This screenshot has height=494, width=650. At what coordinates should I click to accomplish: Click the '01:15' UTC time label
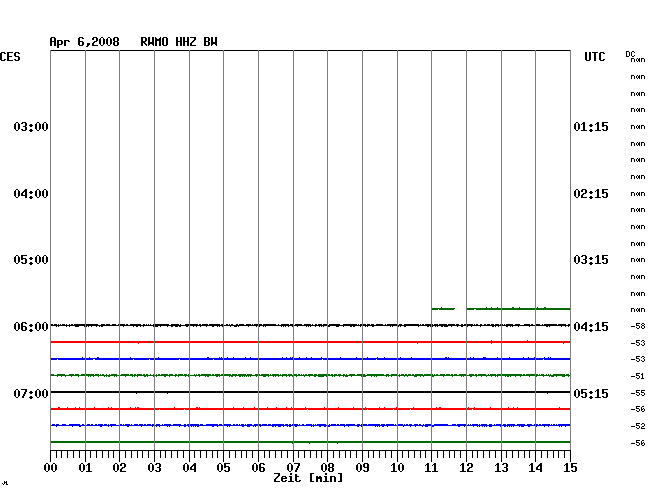[591, 126]
